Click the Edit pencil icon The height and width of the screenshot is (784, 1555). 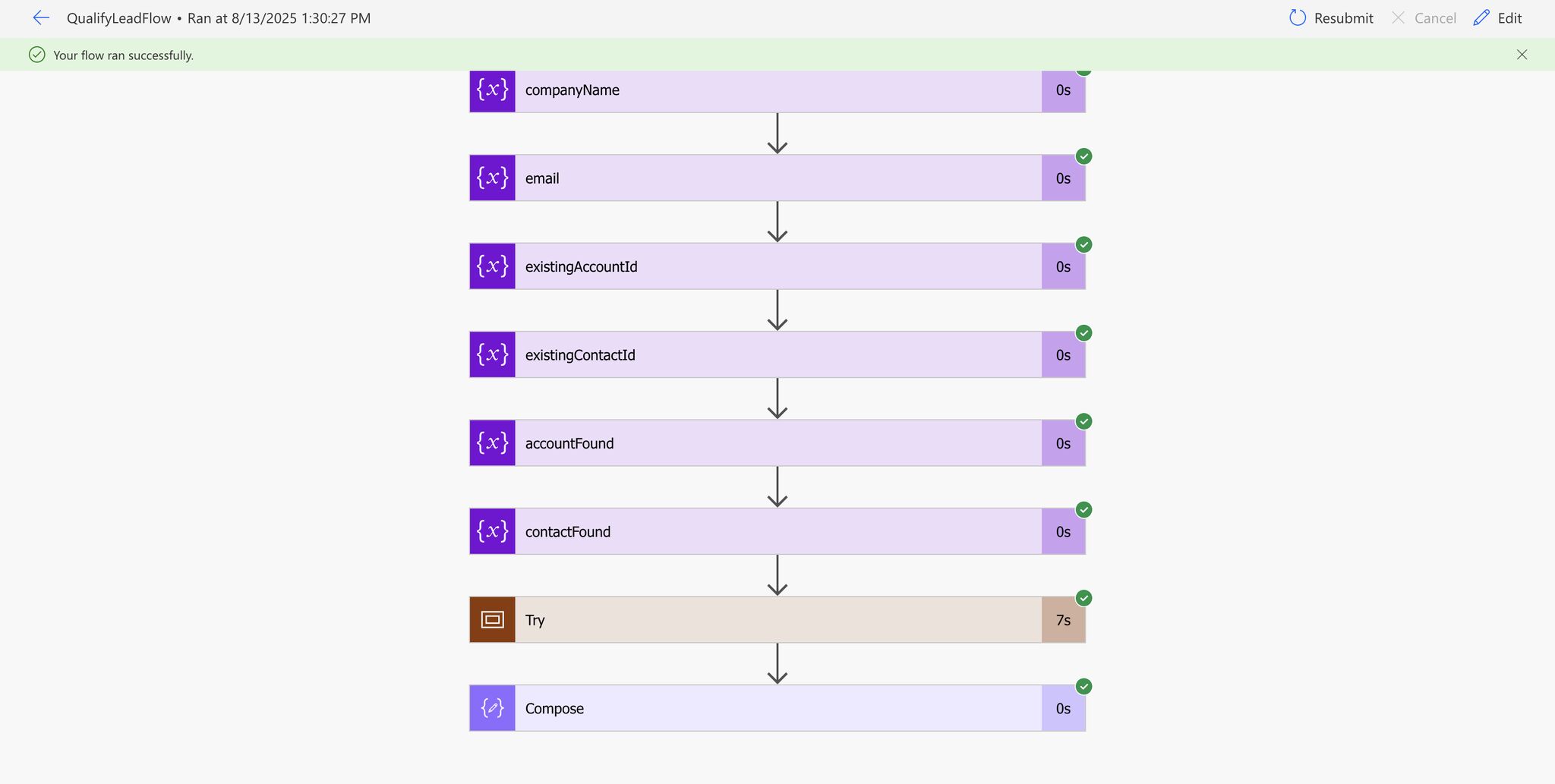coord(1481,17)
